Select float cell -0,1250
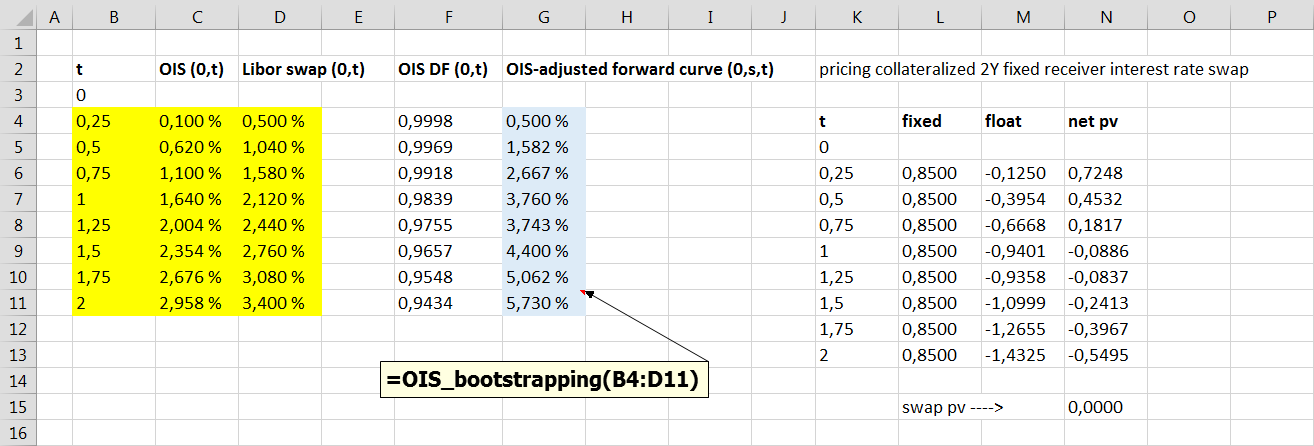Viewport: 1314px width, 446px height. [x=1023, y=173]
